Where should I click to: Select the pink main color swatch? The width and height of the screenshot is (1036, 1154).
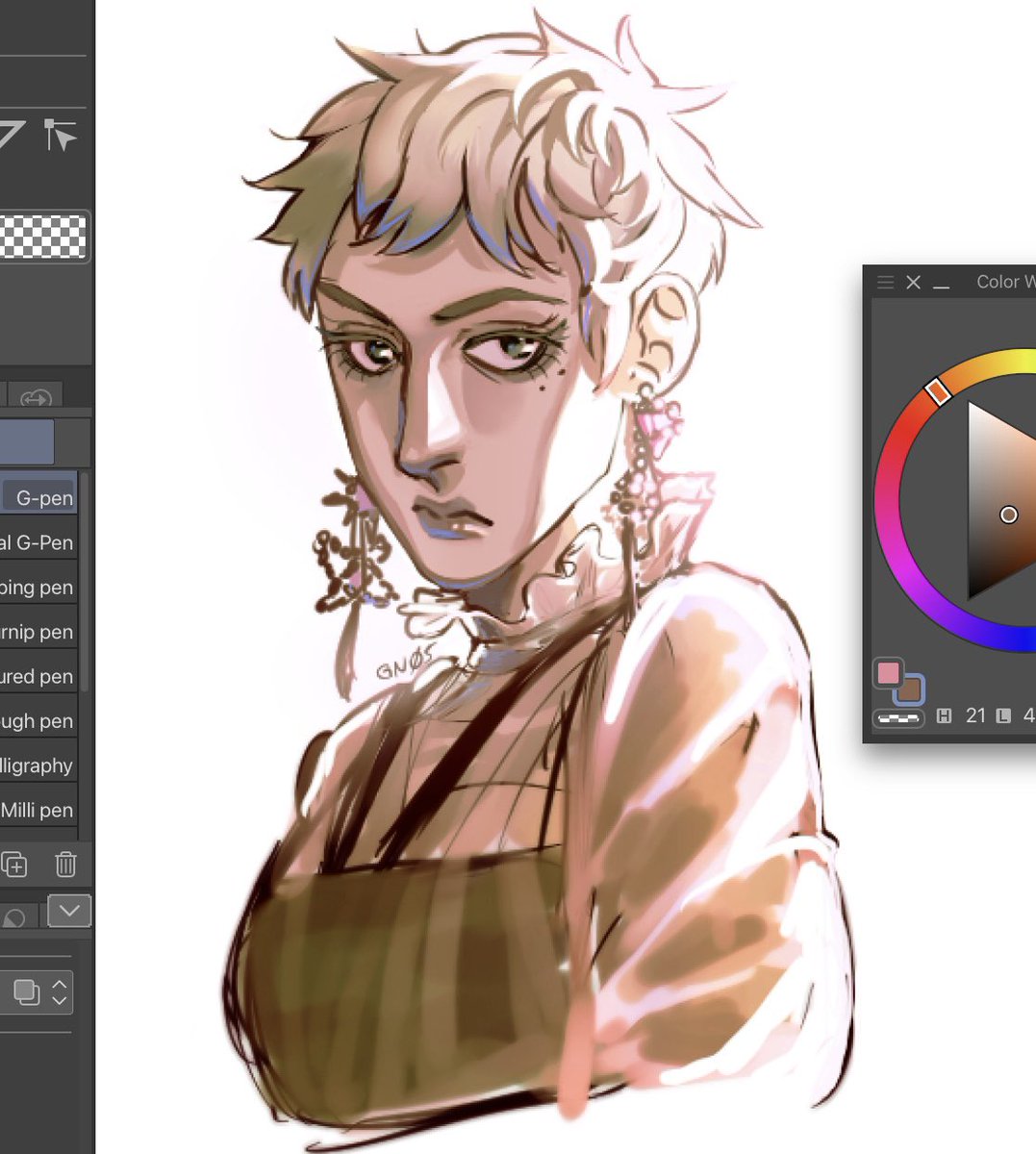[888, 672]
